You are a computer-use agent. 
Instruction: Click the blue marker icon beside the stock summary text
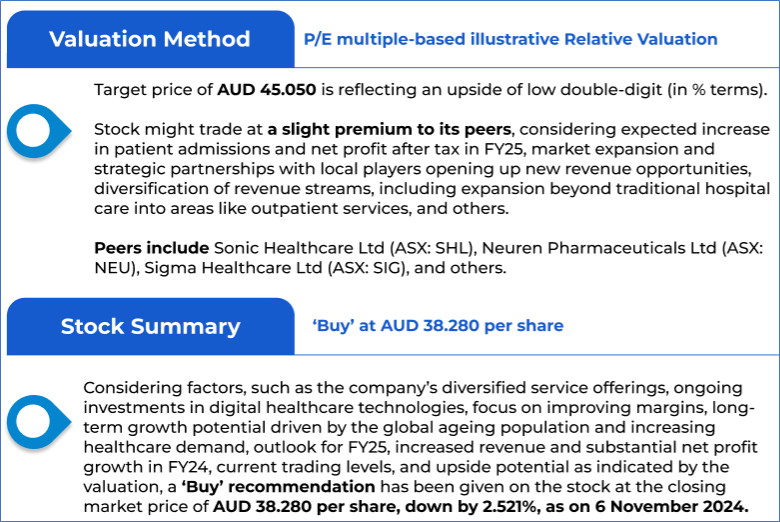coord(38,421)
